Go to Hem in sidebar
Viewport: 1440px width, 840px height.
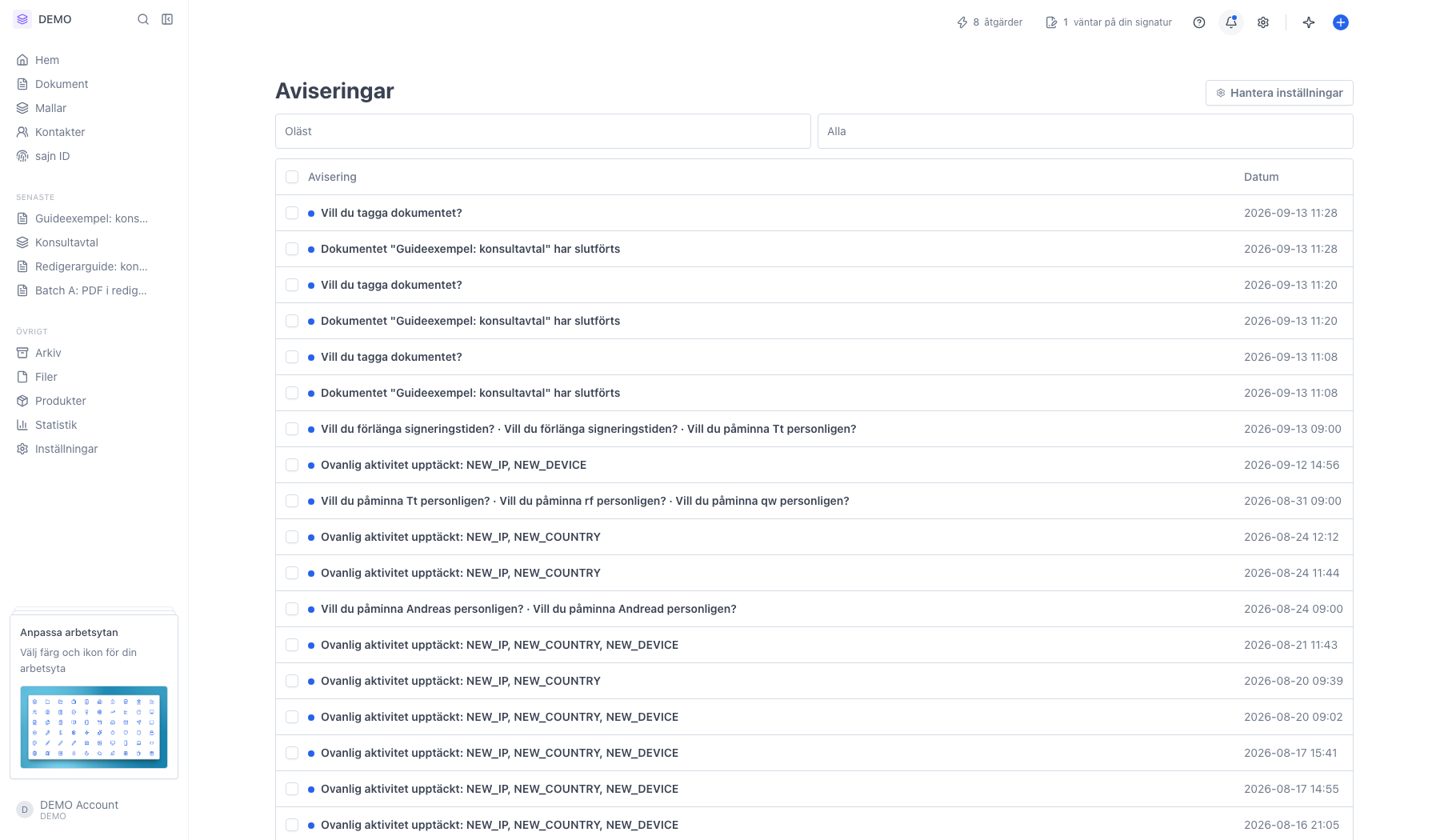tap(94, 60)
